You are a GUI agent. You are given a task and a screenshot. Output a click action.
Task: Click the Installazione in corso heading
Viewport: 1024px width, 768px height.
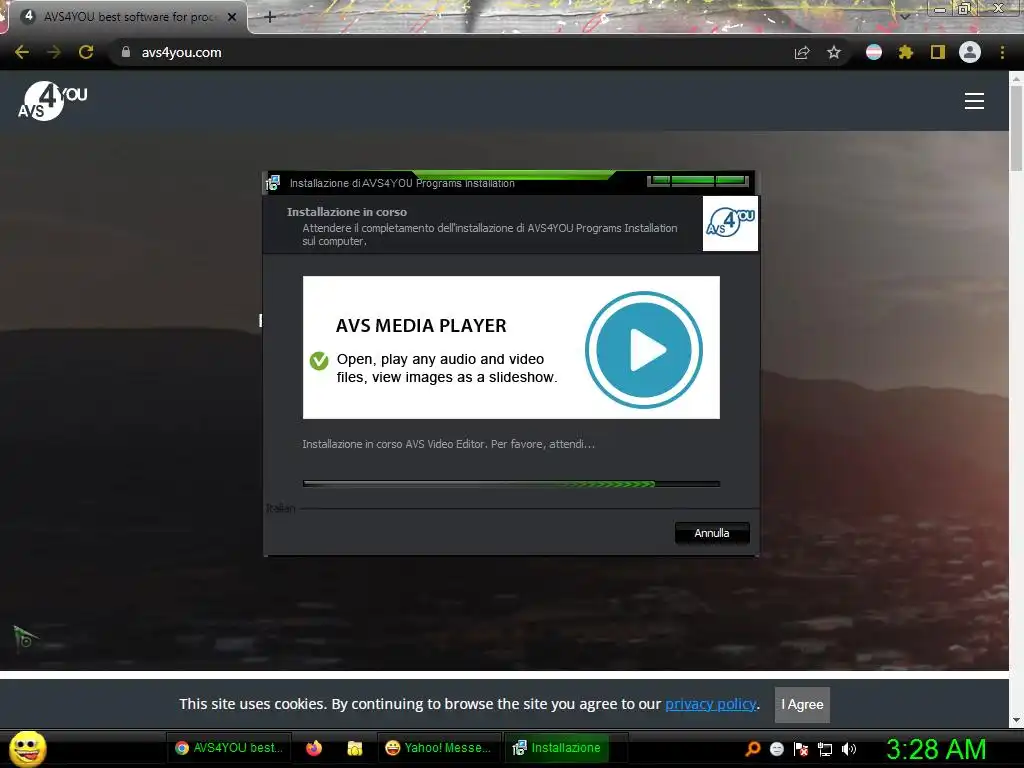click(x=347, y=212)
